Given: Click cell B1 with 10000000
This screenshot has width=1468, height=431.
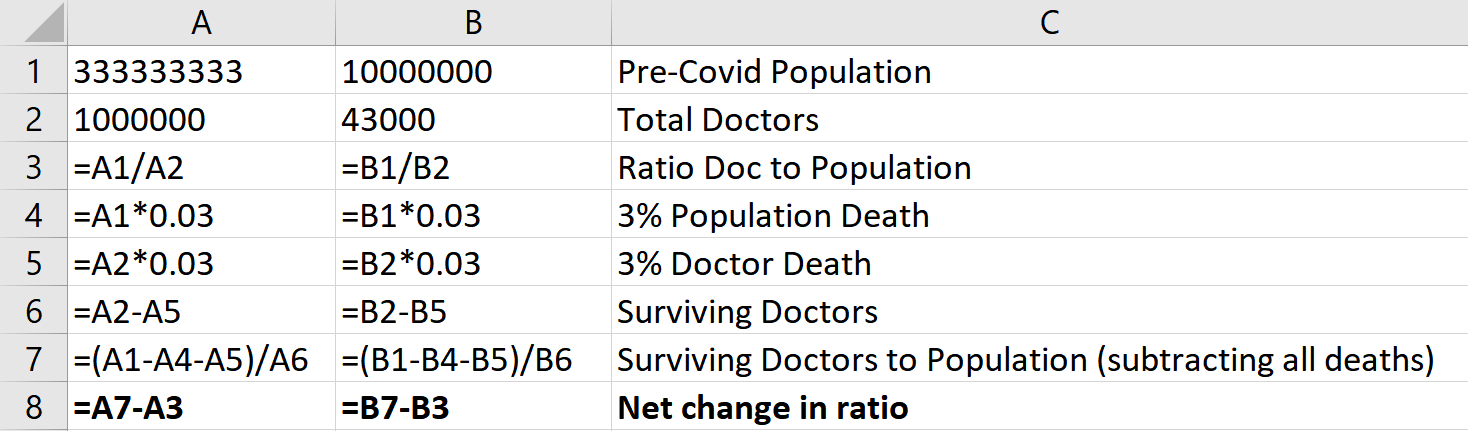Looking at the screenshot, I should (474, 71).
